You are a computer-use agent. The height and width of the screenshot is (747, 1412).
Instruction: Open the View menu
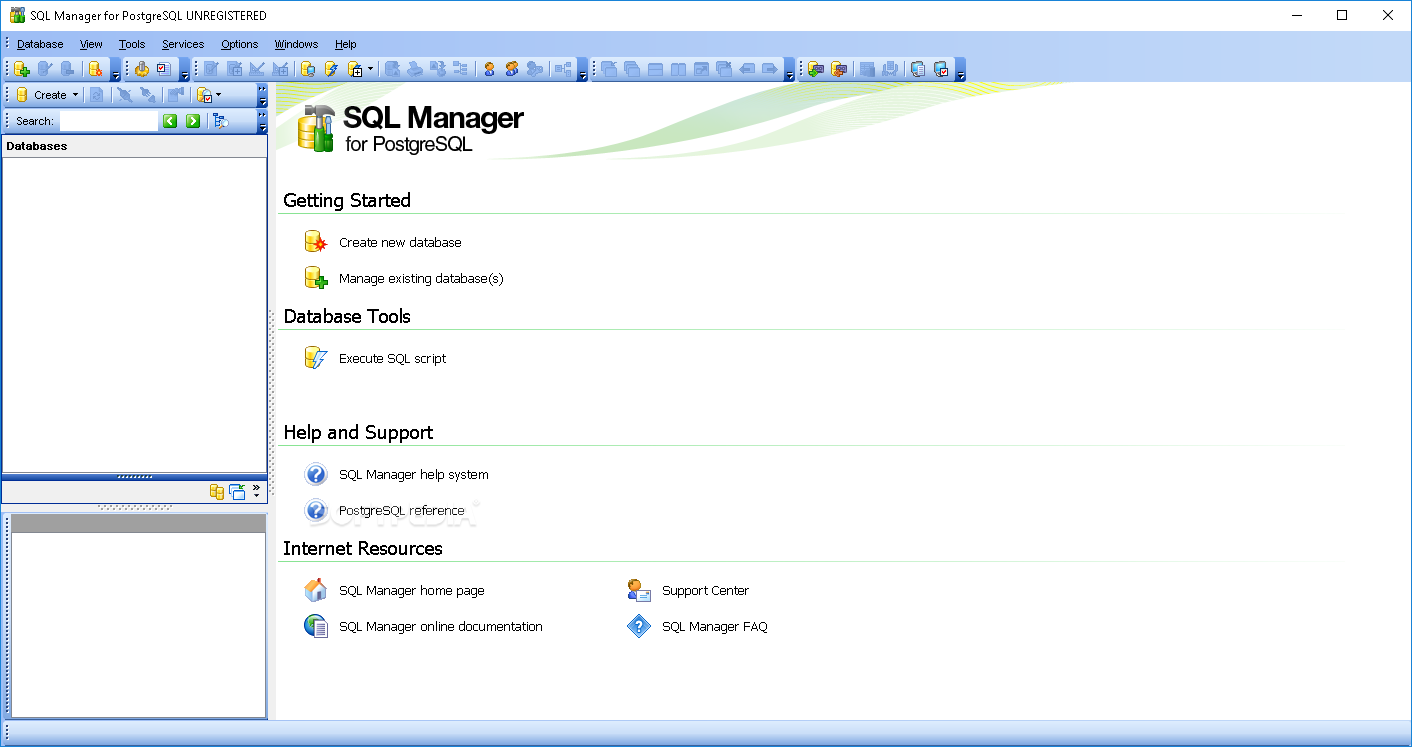click(91, 44)
